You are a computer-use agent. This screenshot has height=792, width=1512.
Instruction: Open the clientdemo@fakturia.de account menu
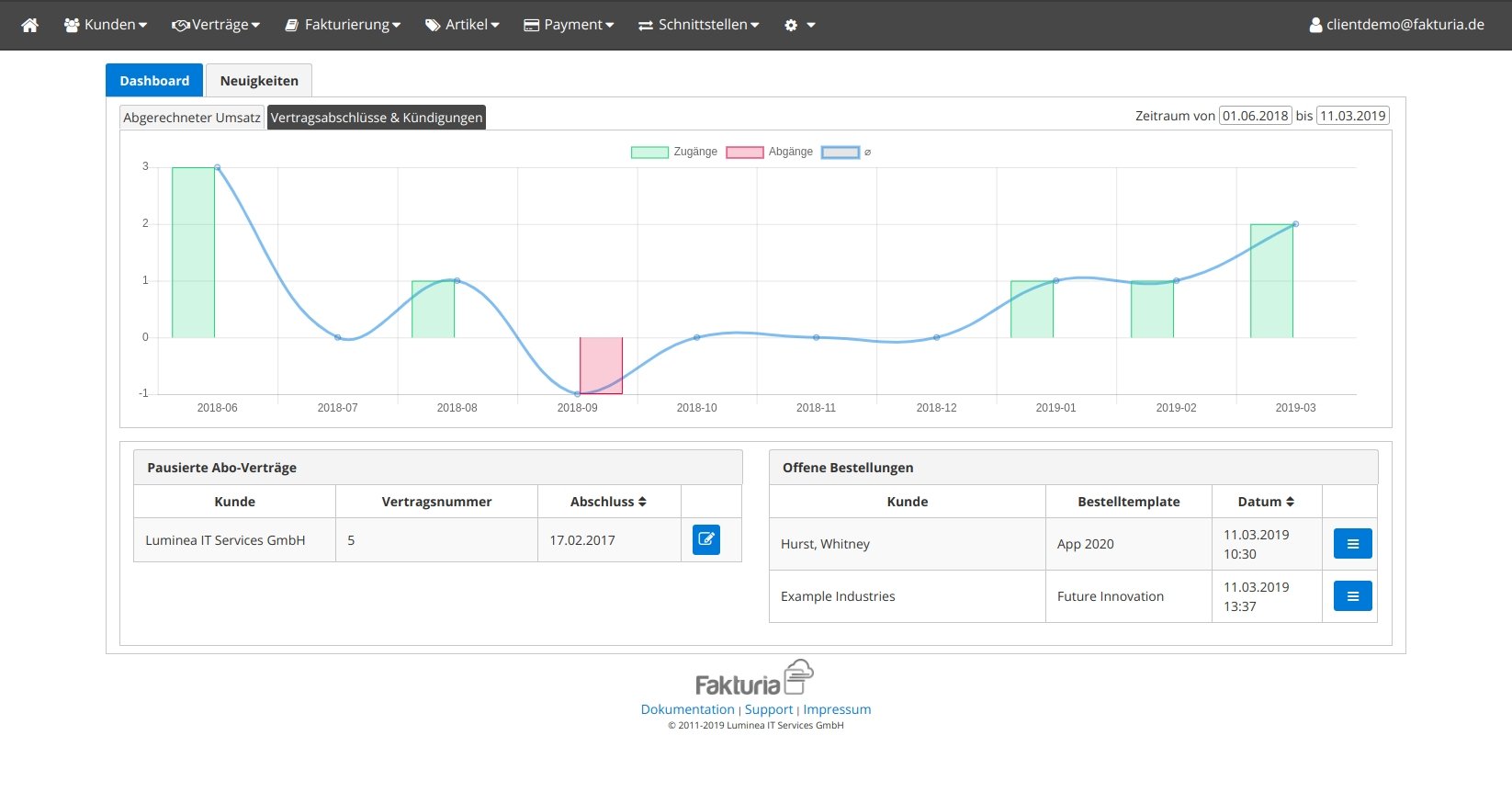pos(1397,25)
